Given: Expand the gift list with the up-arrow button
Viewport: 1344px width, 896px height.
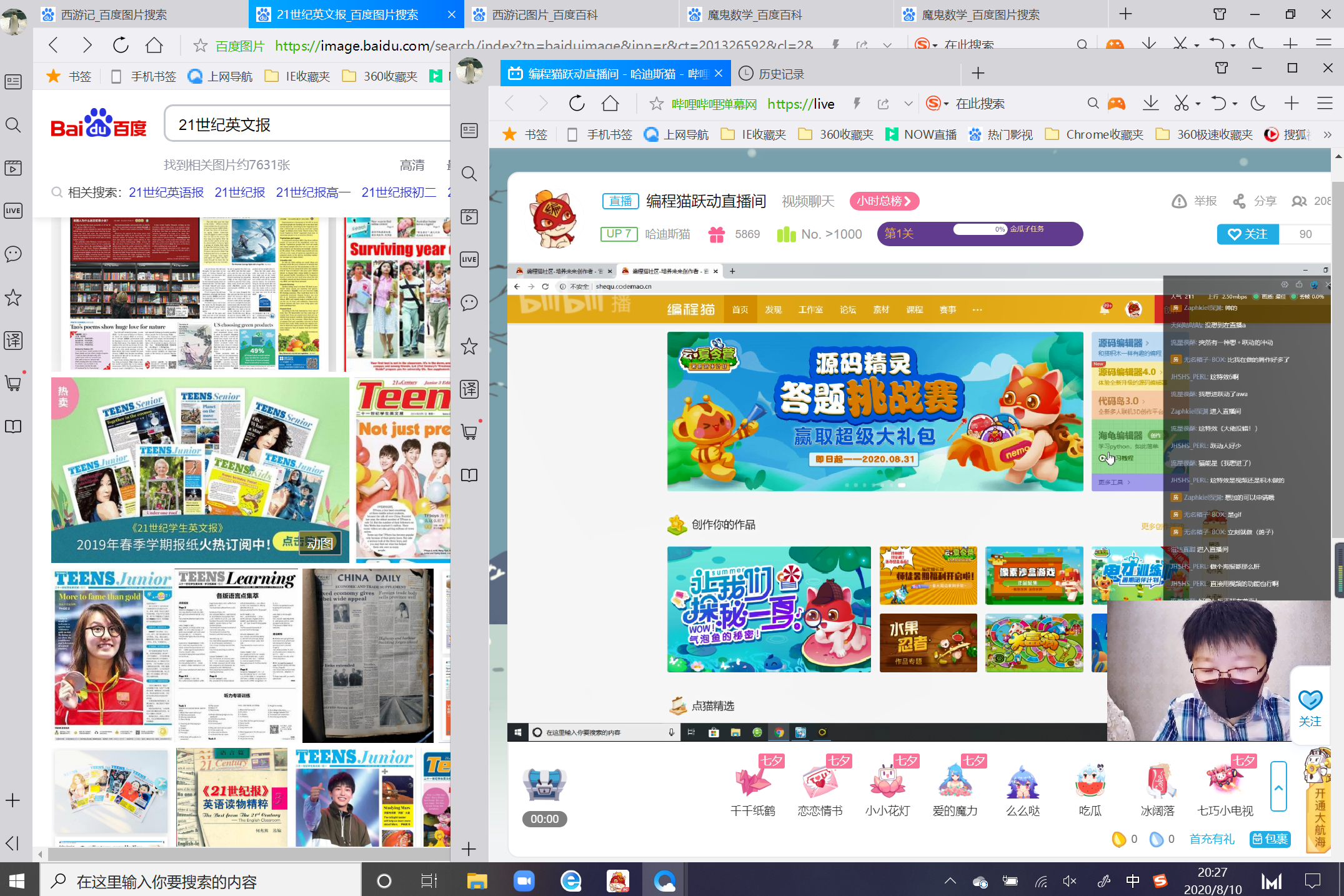Looking at the screenshot, I should click(1278, 787).
